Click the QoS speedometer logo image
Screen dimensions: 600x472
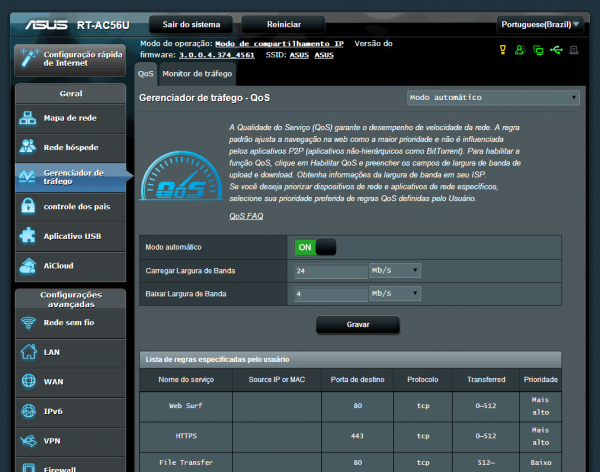pyautogui.click(x=181, y=176)
